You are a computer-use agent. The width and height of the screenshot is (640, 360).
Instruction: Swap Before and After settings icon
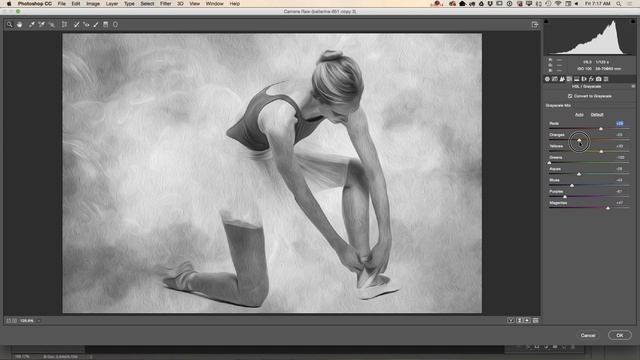[x=520, y=321]
